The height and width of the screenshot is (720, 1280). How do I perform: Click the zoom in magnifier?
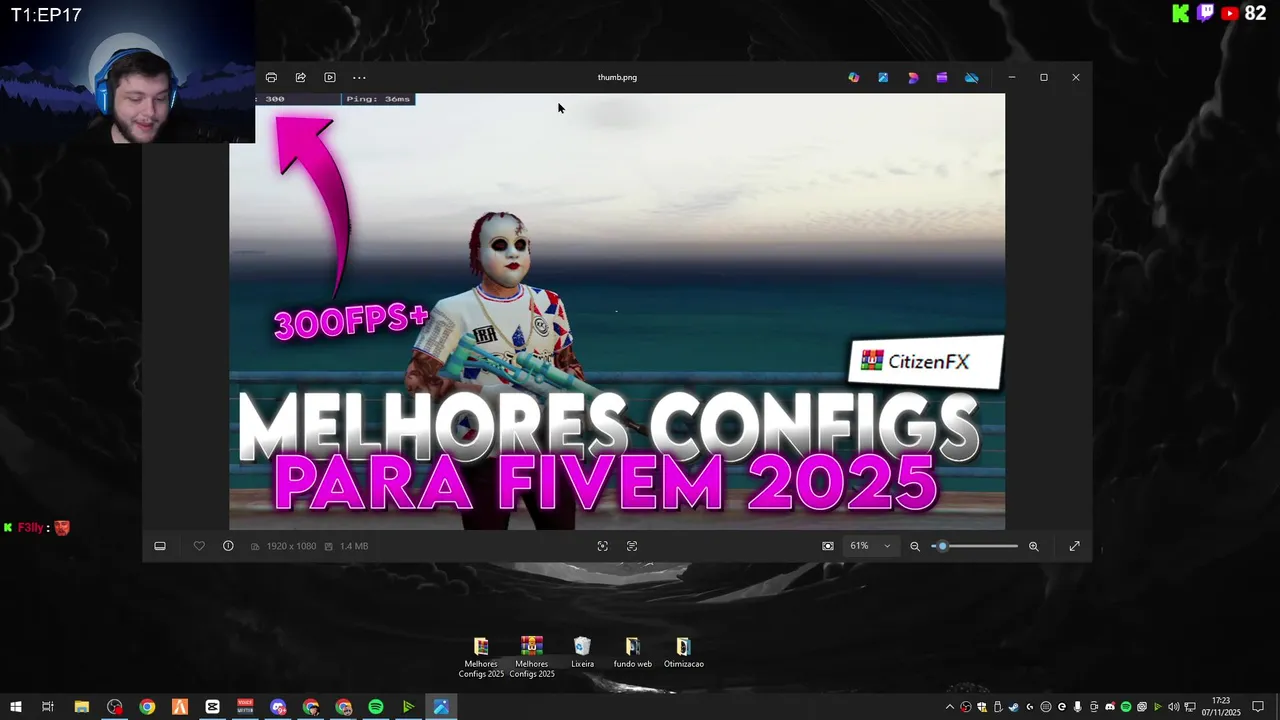tap(1034, 546)
